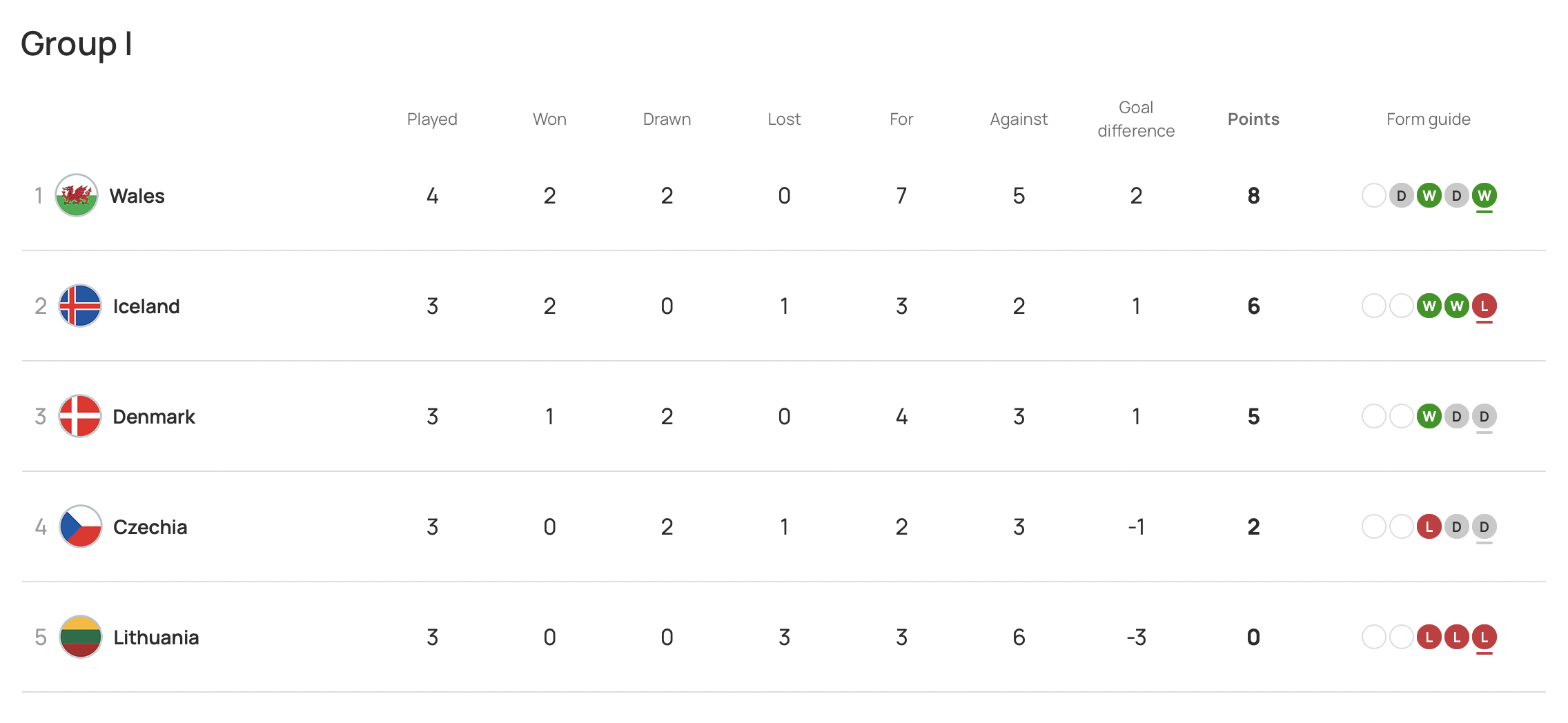Click the Czechia flag icon
This screenshot has height=723, width=1568.
tap(80, 526)
